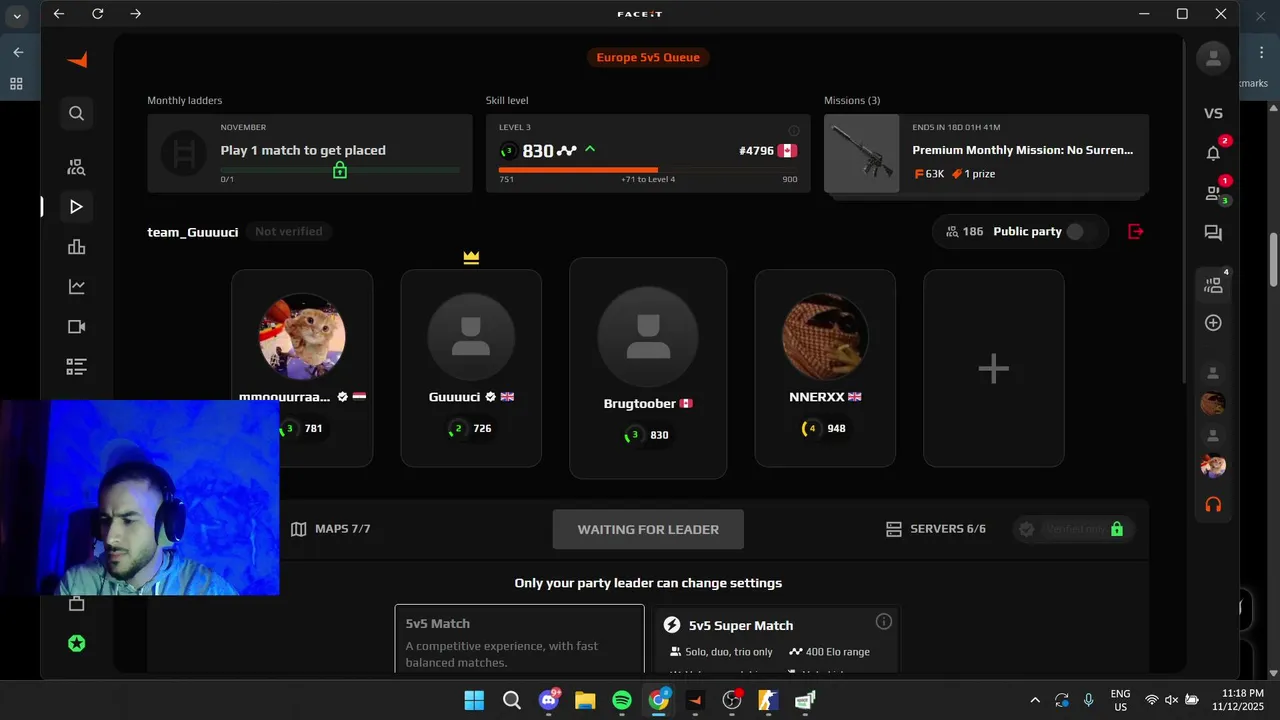
Task: Open the notifications bell icon
Action: (x=1213, y=153)
